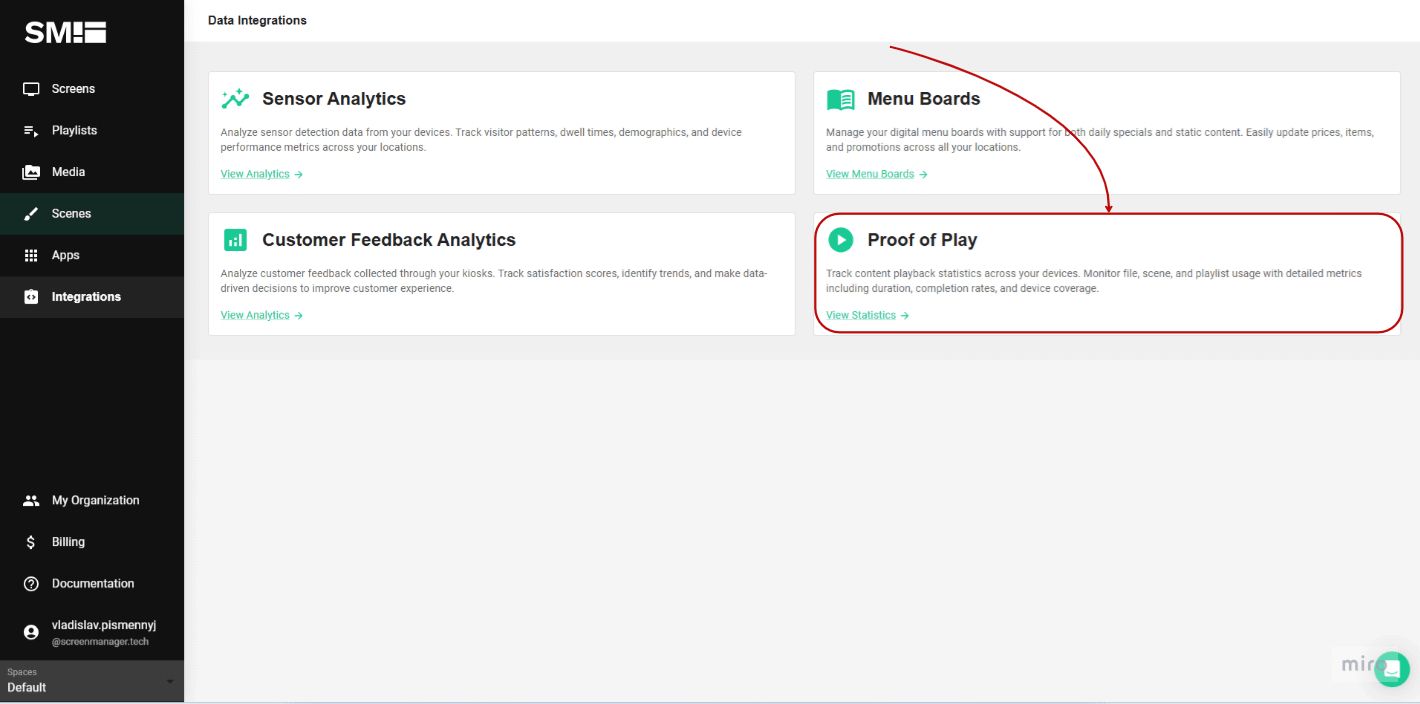1420x704 pixels.
Task: Click the Sensor Analytics description text
Action: (481, 140)
